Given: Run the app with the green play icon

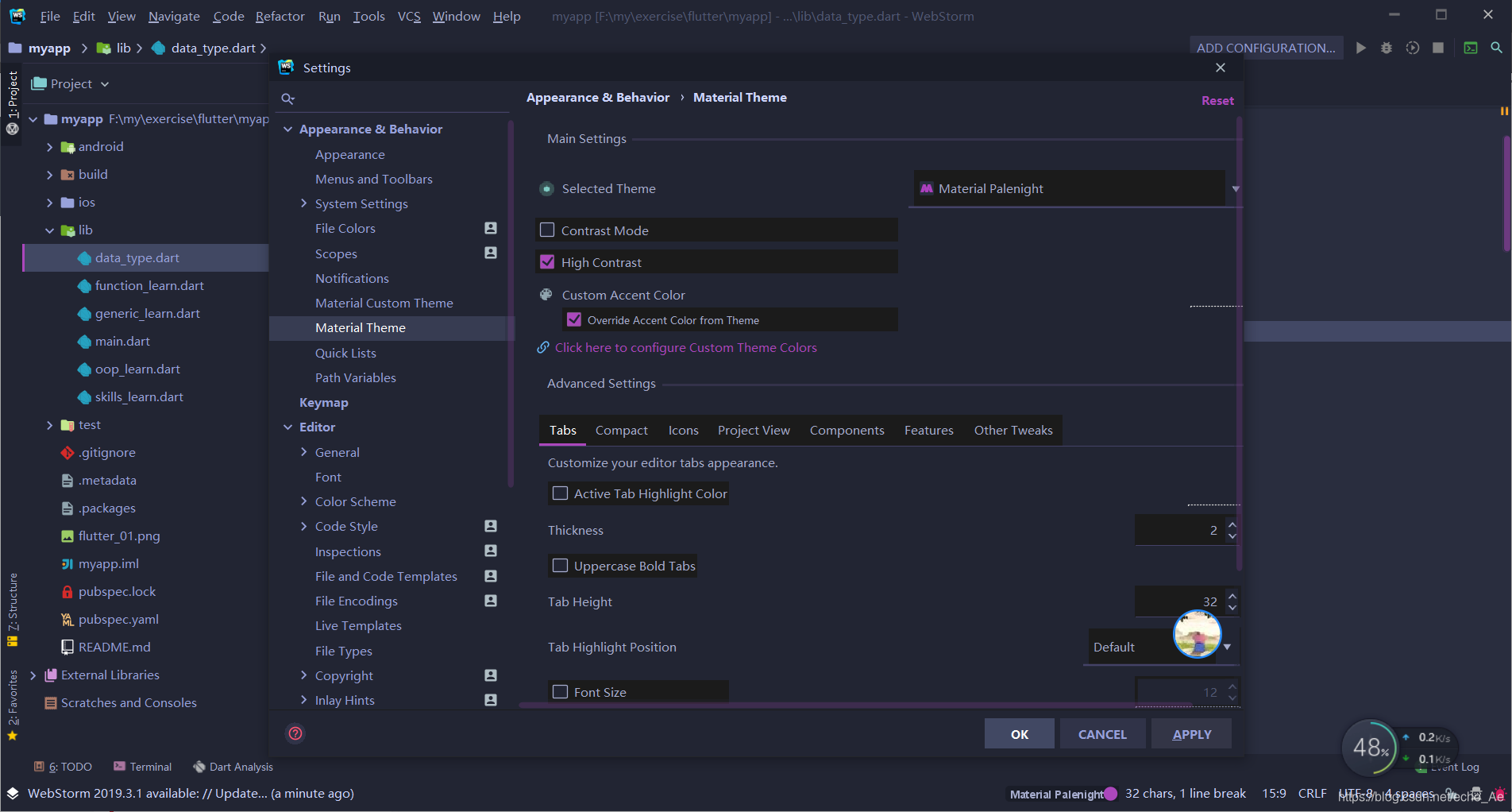Looking at the screenshot, I should (x=1360, y=48).
